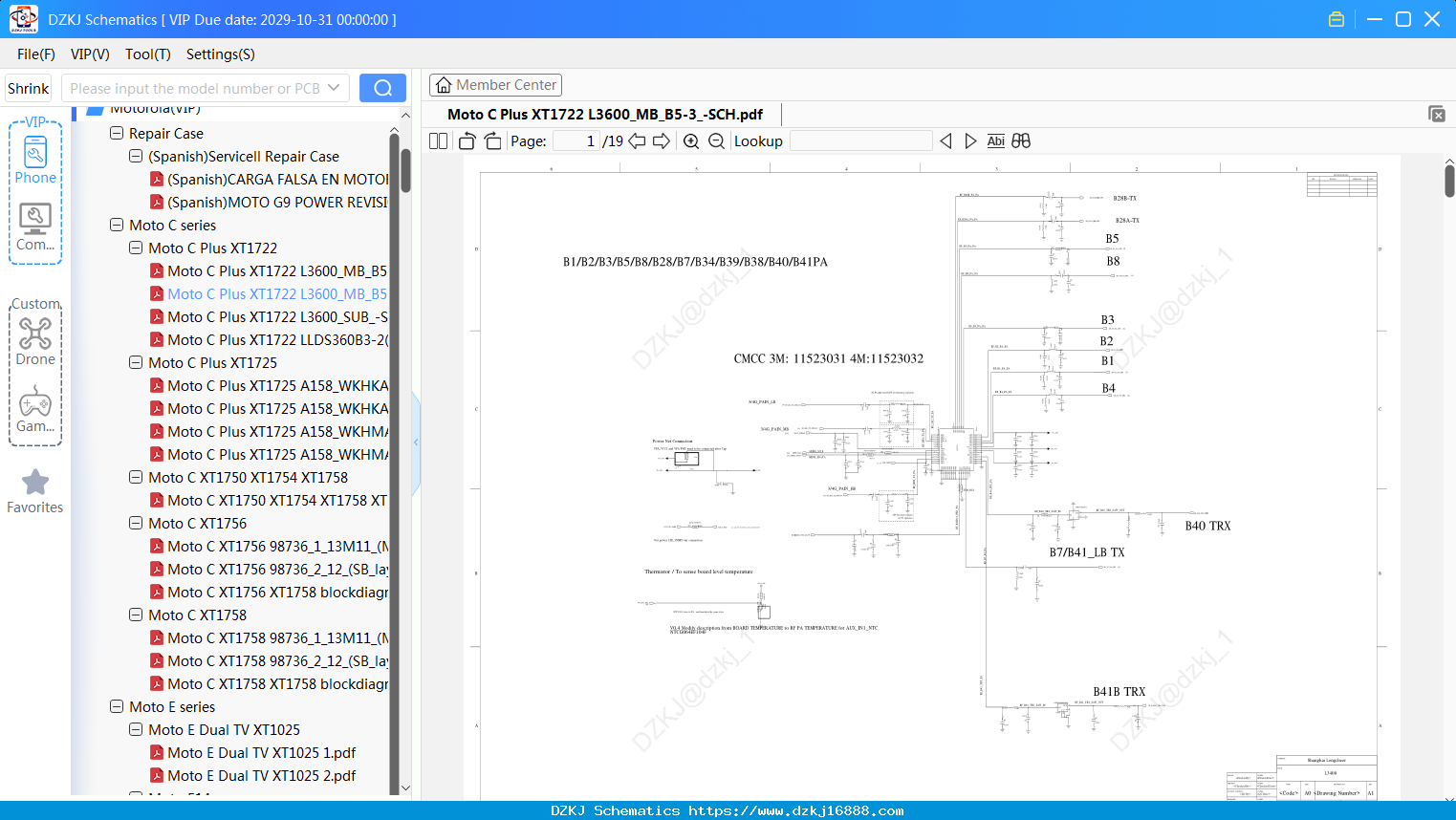
Task: Rotate the page clockwise
Action: 493,141
